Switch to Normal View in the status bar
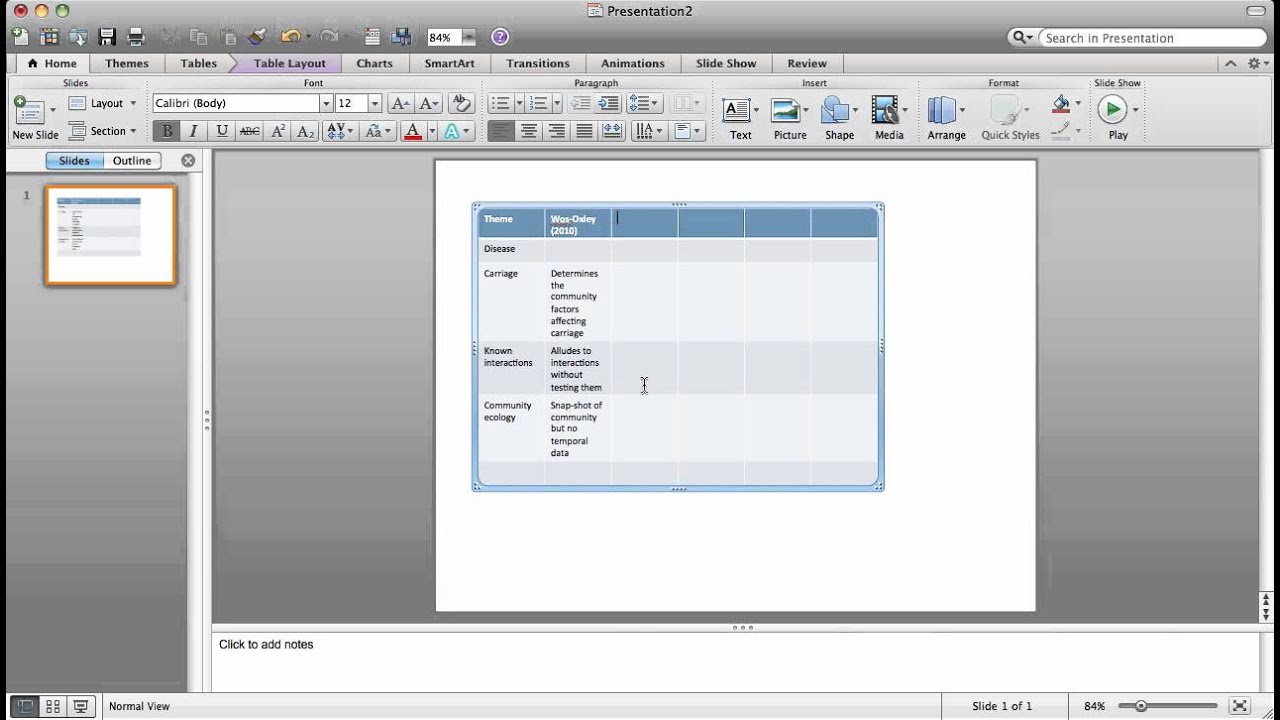The image size is (1280, 720). [x=25, y=706]
